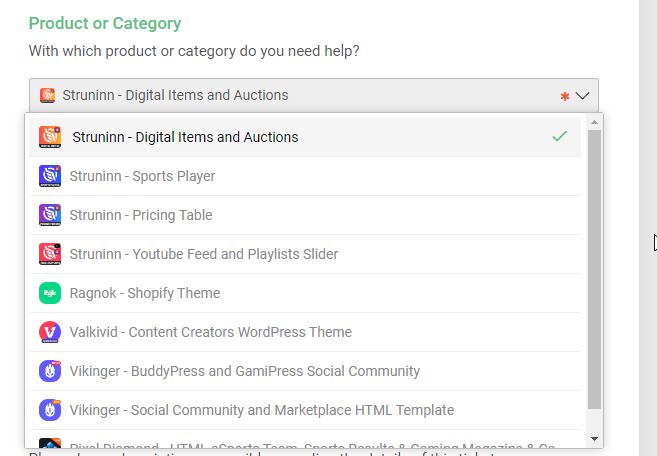Click the Valkivid WordPress Theme icon

pyautogui.click(x=50, y=332)
